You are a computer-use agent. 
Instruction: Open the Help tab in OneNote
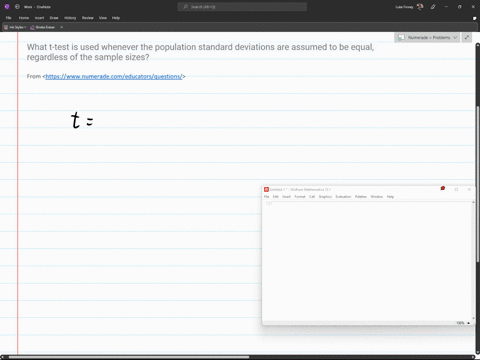click(116, 18)
